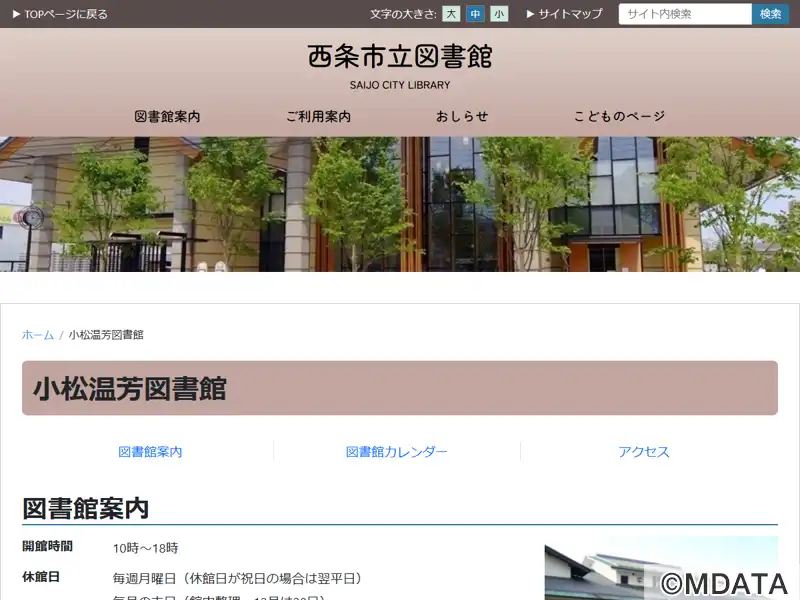Image resolution: width=800 pixels, height=600 pixels.
Task: Select the 毎週月曜日 closed-day text
Action: [237, 579]
